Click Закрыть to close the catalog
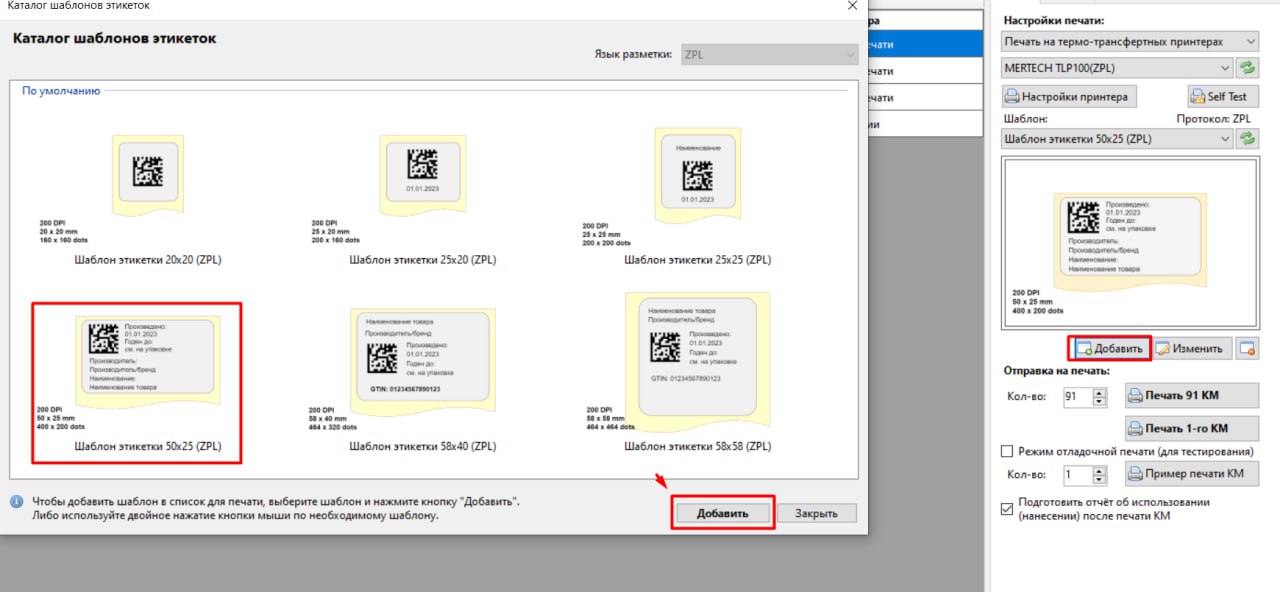Screen dimensions: 1280x592 pyautogui.click(x=817, y=513)
